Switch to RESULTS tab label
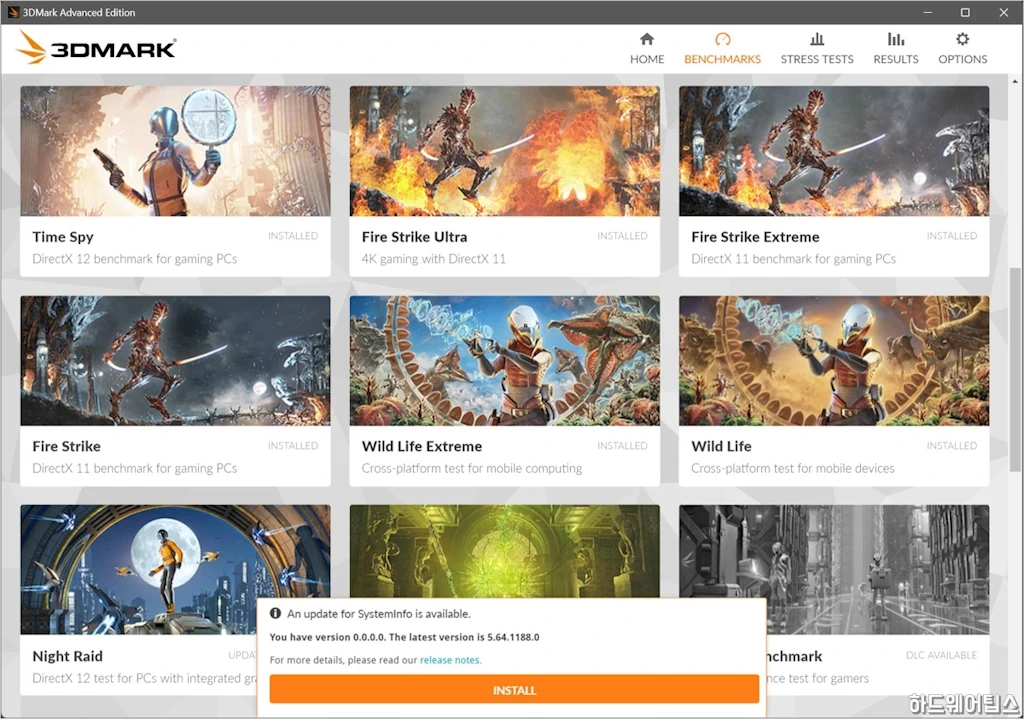Image resolution: width=1024 pixels, height=719 pixels. coord(896,59)
